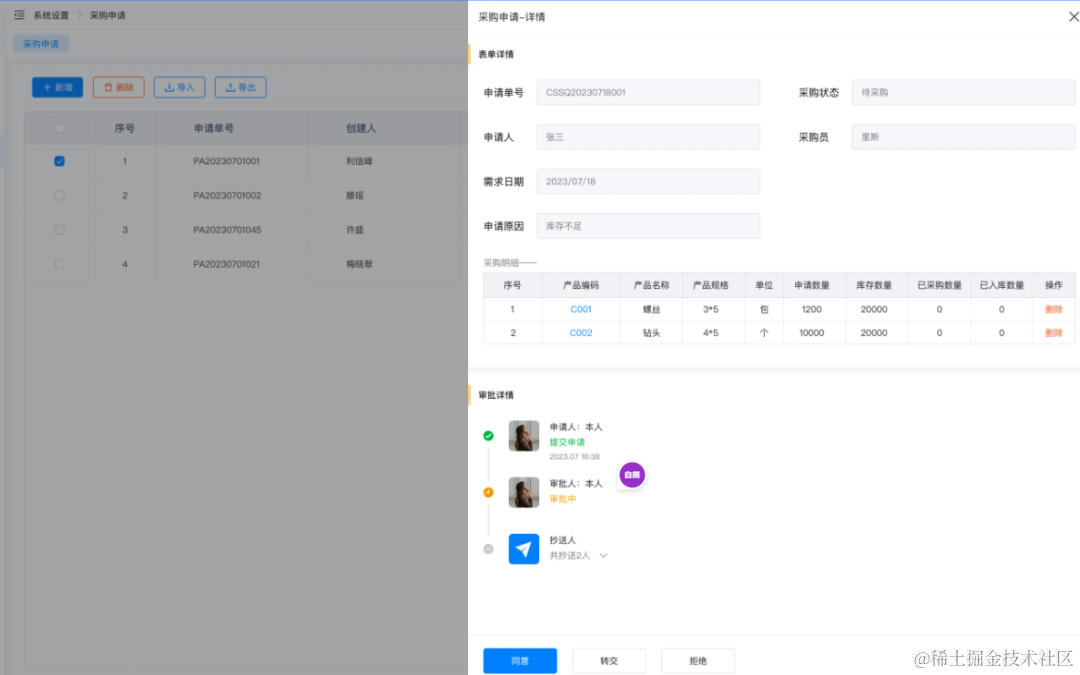
Task: Close the purchase request detail panel
Action: tap(1074, 16)
